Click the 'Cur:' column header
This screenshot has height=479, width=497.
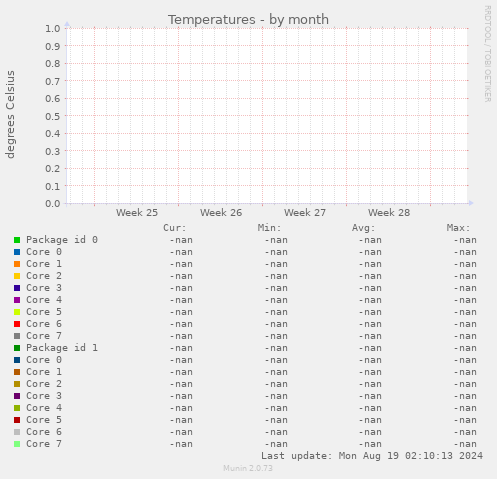point(175,228)
